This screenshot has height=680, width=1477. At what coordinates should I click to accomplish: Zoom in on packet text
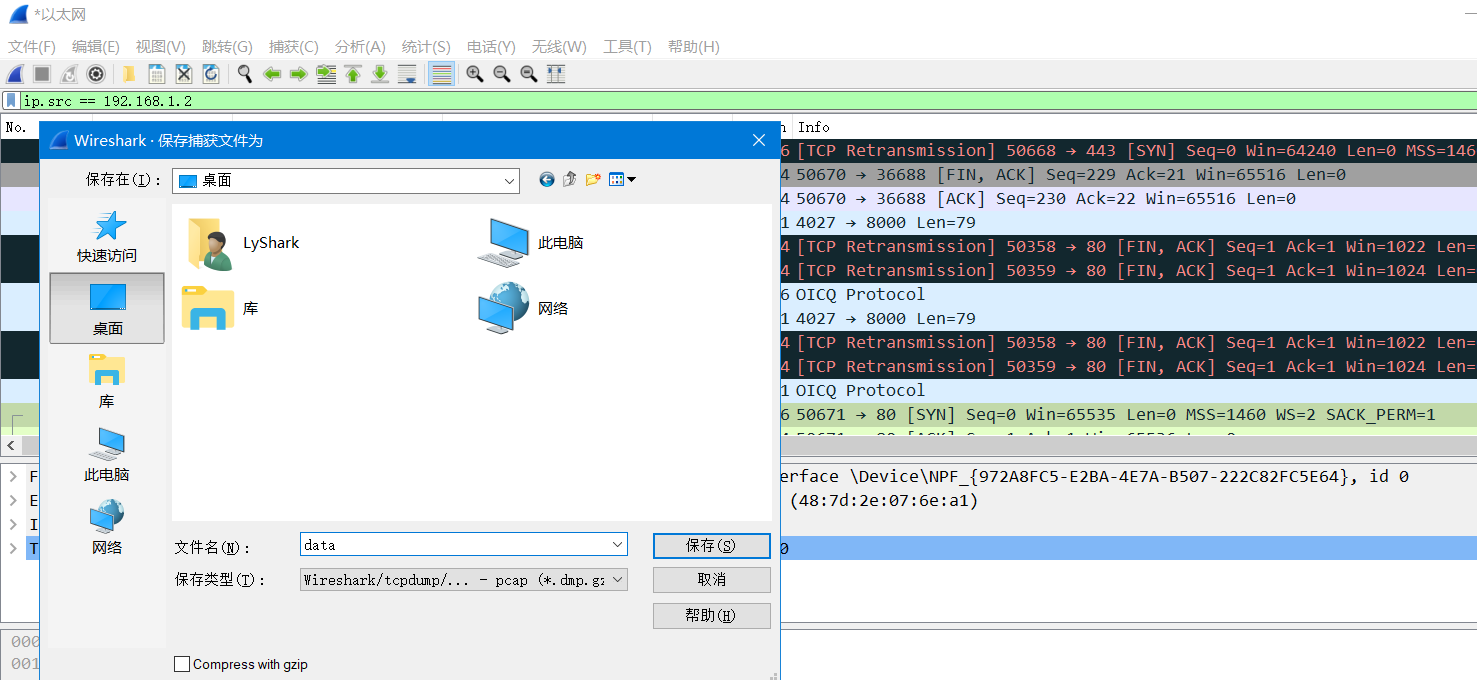click(475, 74)
